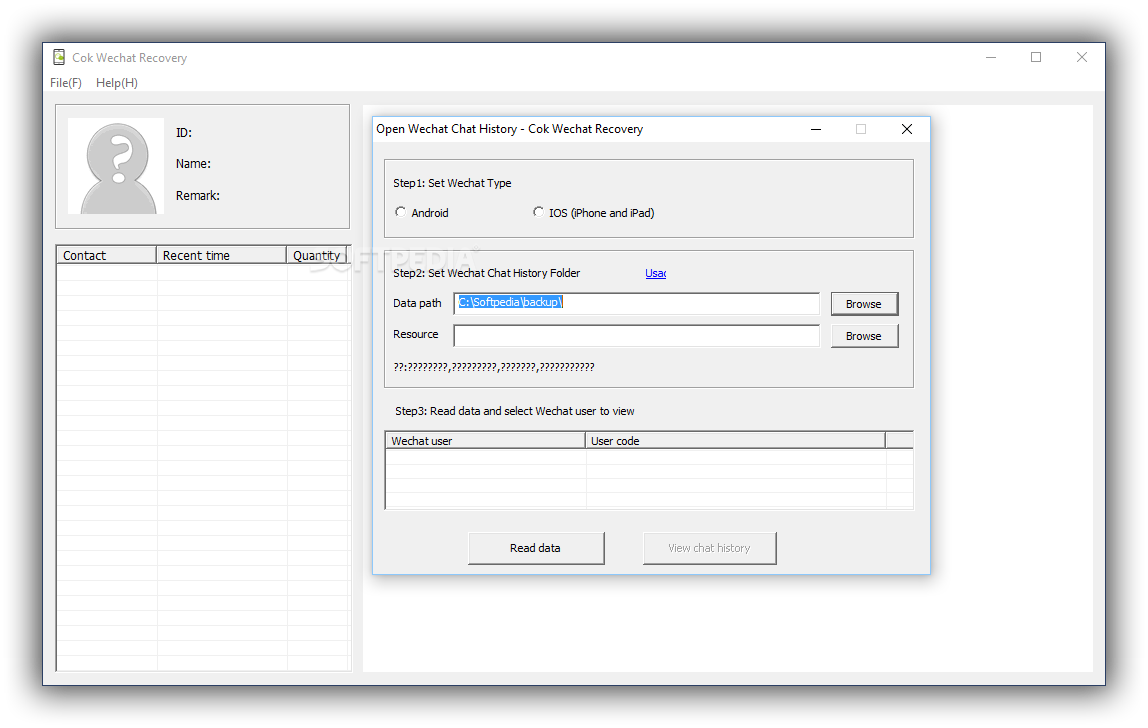
Task: Click the 'Data path' label
Action: pyautogui.click(x=417, y=303)
